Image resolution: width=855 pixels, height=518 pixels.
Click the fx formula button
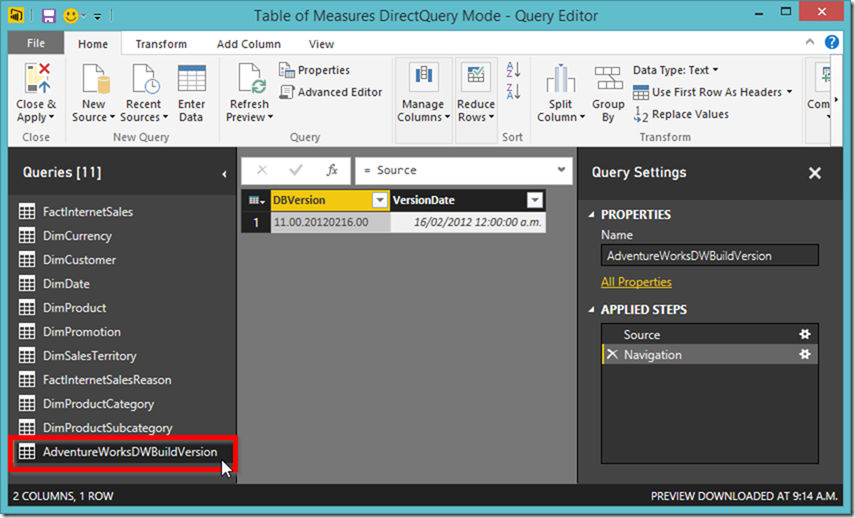click(x=332, y=170)
